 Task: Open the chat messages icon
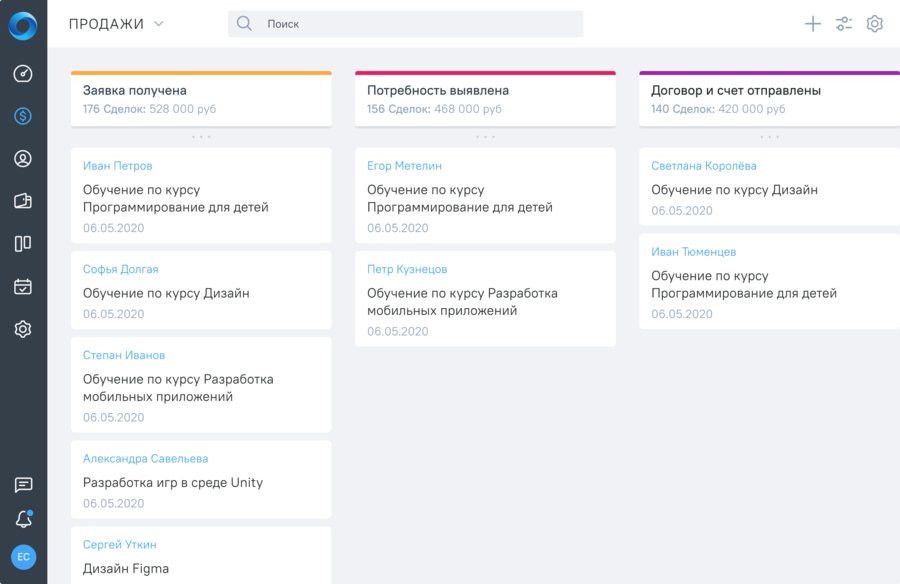point(24,485)
